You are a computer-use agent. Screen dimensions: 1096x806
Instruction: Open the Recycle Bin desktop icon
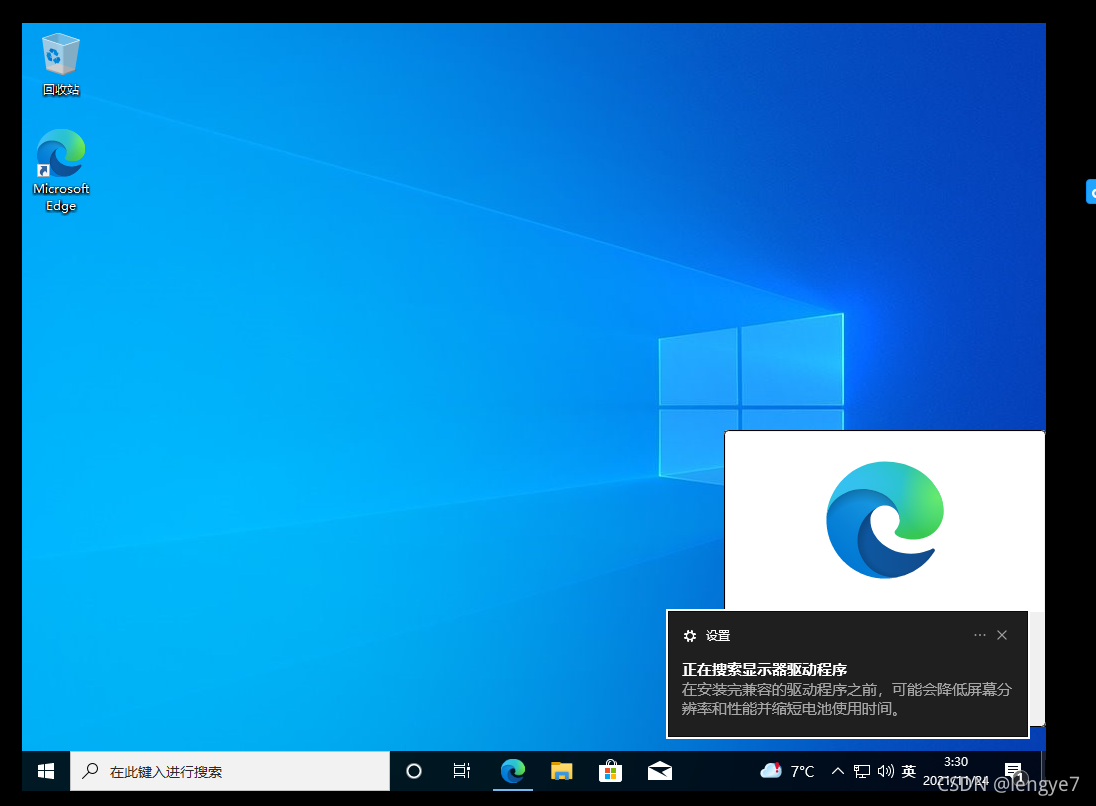[61, 56]
